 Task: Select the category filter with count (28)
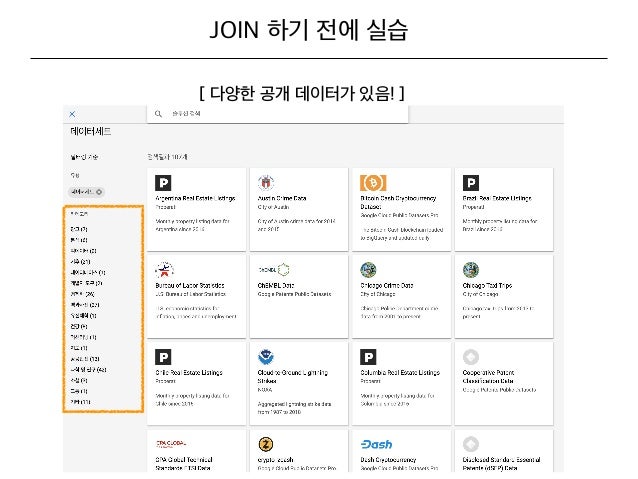(x=83, y=294)
